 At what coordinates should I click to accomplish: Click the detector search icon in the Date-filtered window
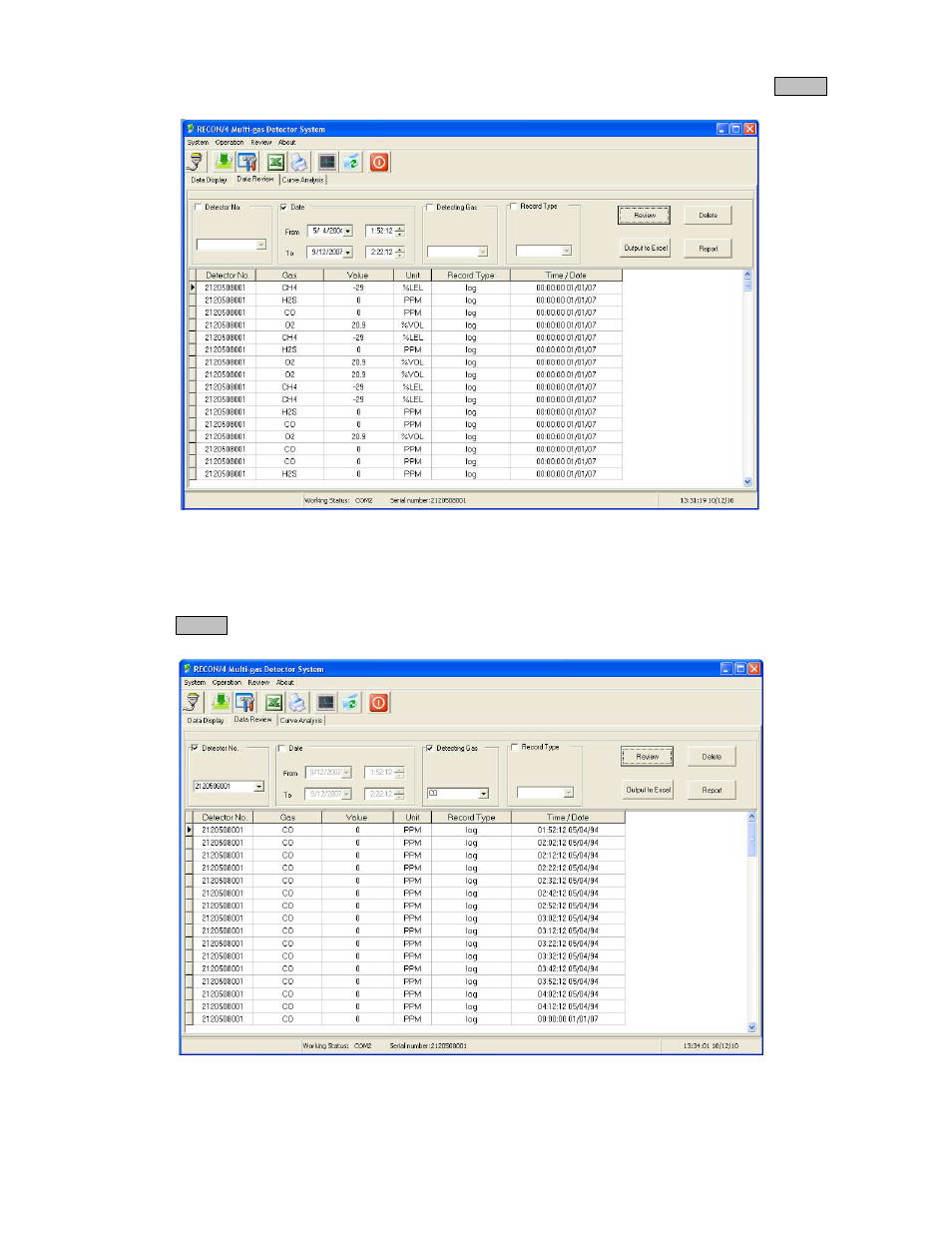[197, 162]
